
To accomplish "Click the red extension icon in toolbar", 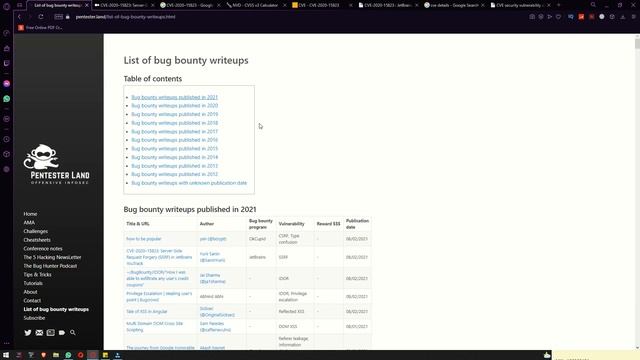I will [x=581, y=17].
